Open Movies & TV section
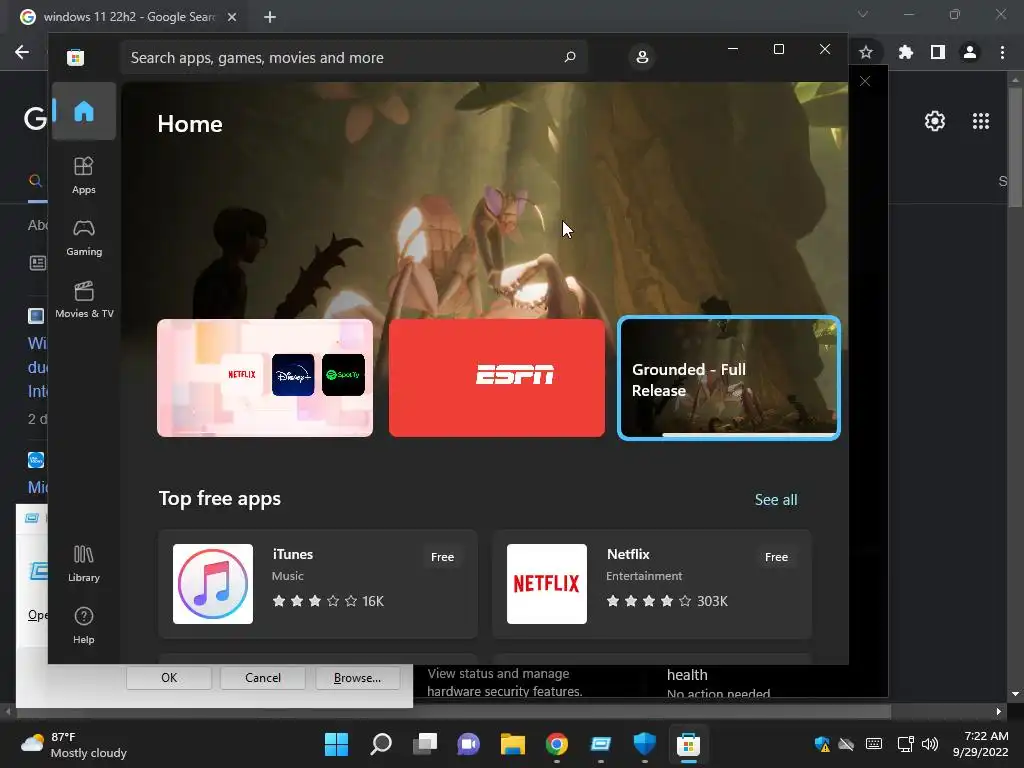This screenshot has width=1024, height=768. coord(84,299)
